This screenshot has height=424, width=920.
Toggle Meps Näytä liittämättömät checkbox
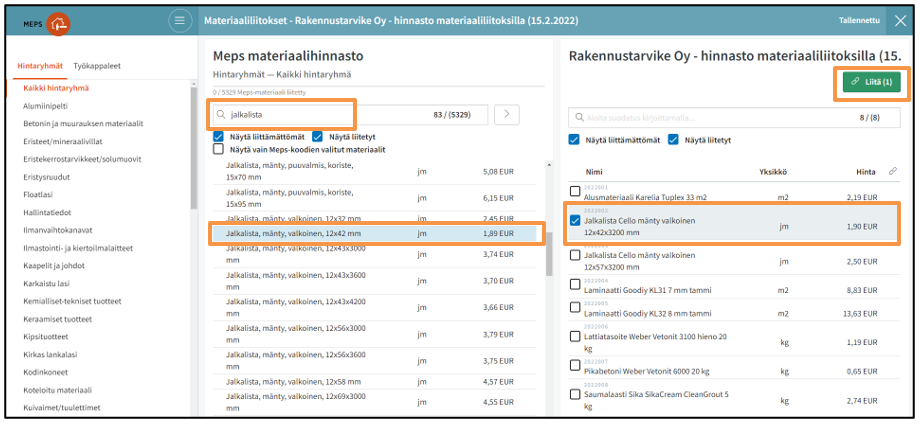click(218, 137)
